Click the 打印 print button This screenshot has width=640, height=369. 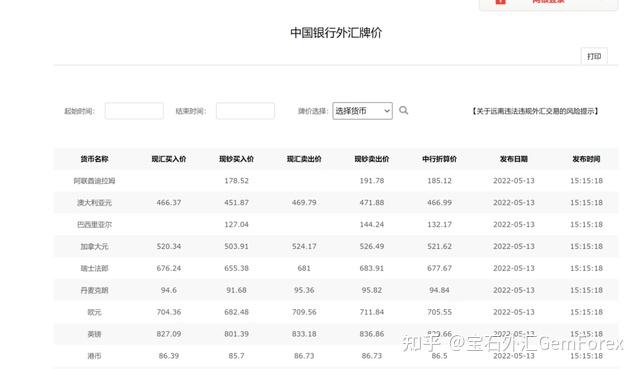click(594, 56)
